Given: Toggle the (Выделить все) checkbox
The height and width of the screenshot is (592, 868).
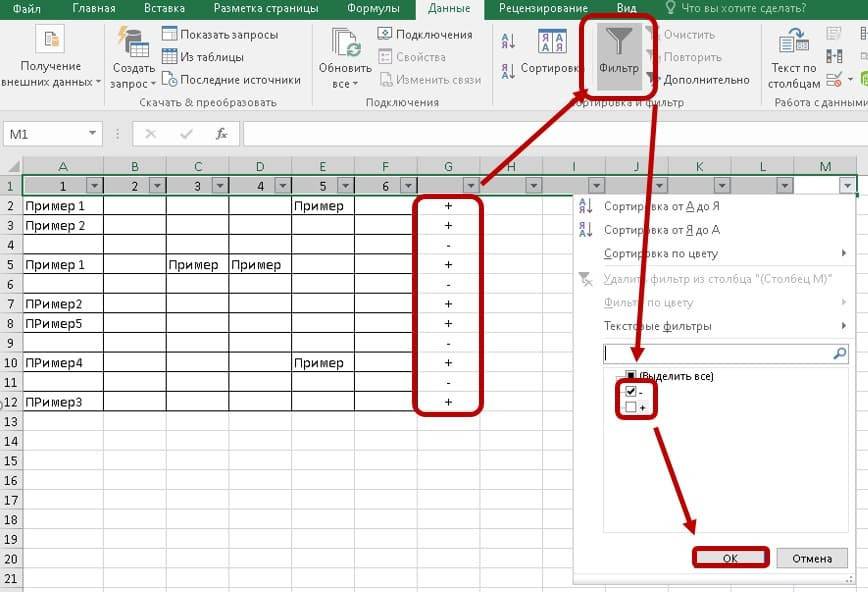Looking at the screenshot, I should coord(631,376).
